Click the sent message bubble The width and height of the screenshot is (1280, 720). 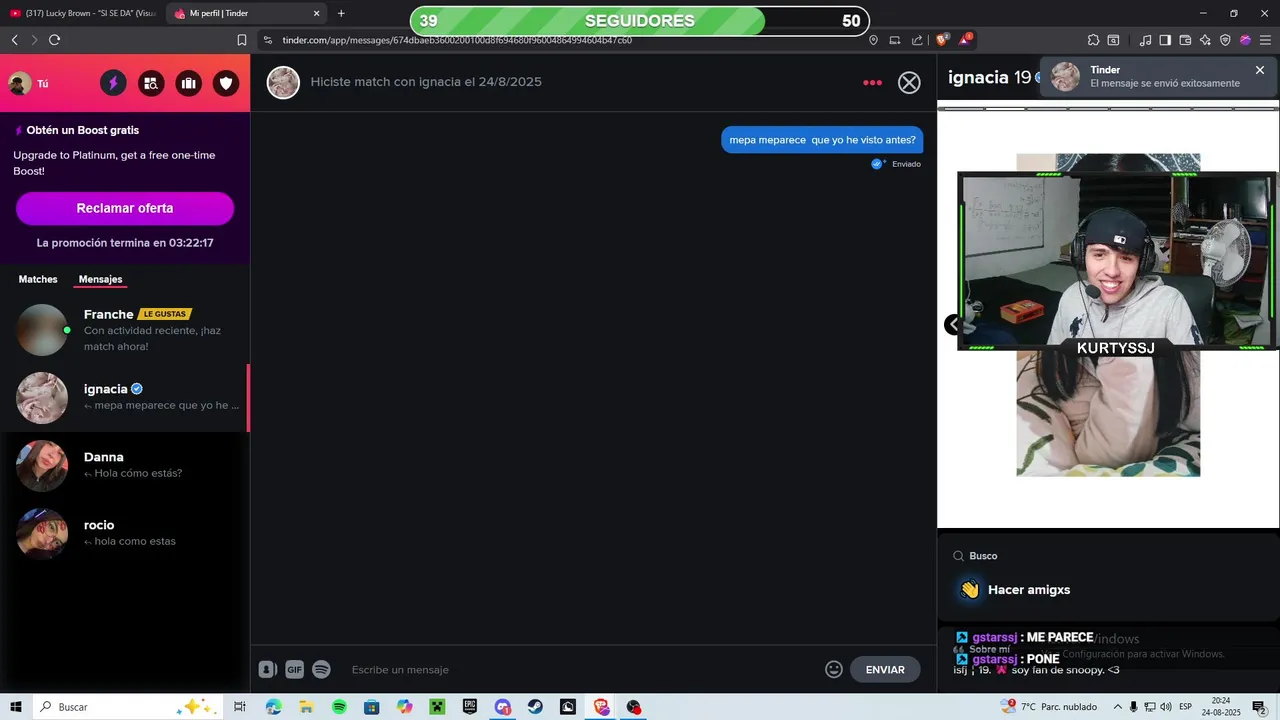pyautogui.click(x=822, y=140)
